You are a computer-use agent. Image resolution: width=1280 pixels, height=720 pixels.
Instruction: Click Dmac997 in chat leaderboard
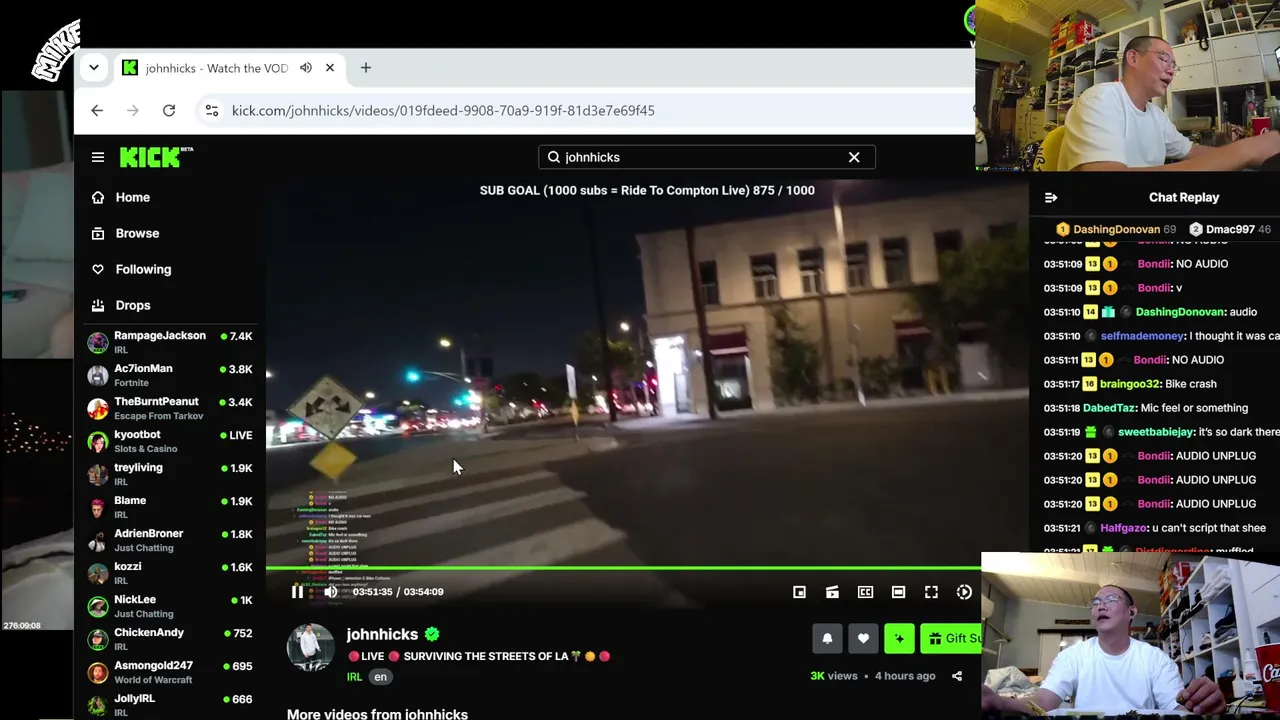[x=1230, y=230]
